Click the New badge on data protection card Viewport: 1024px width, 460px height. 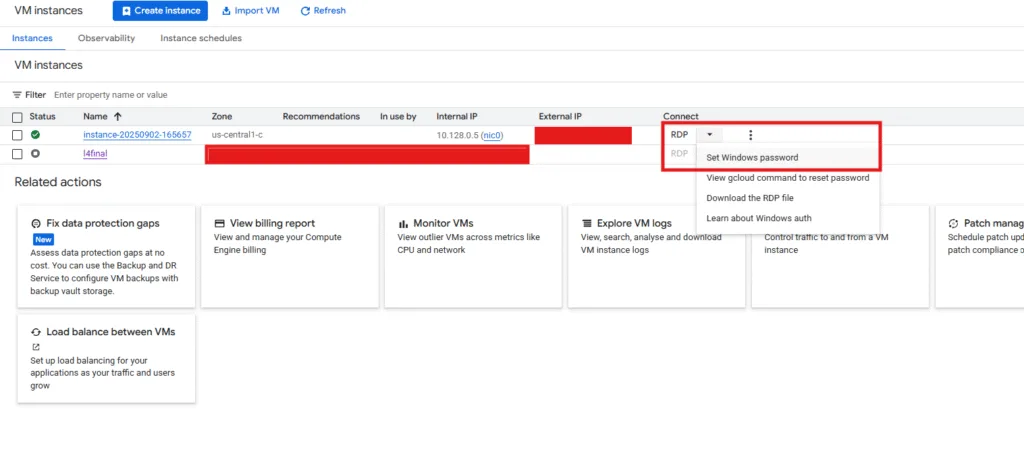44,239
